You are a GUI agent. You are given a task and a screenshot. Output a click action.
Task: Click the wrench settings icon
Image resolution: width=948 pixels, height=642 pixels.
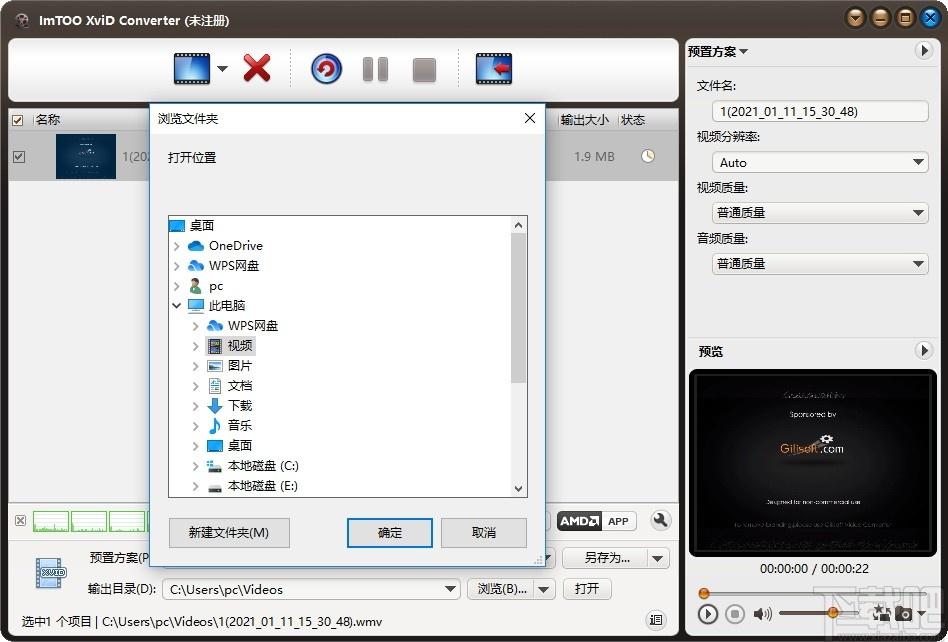[x=661, y=520]
